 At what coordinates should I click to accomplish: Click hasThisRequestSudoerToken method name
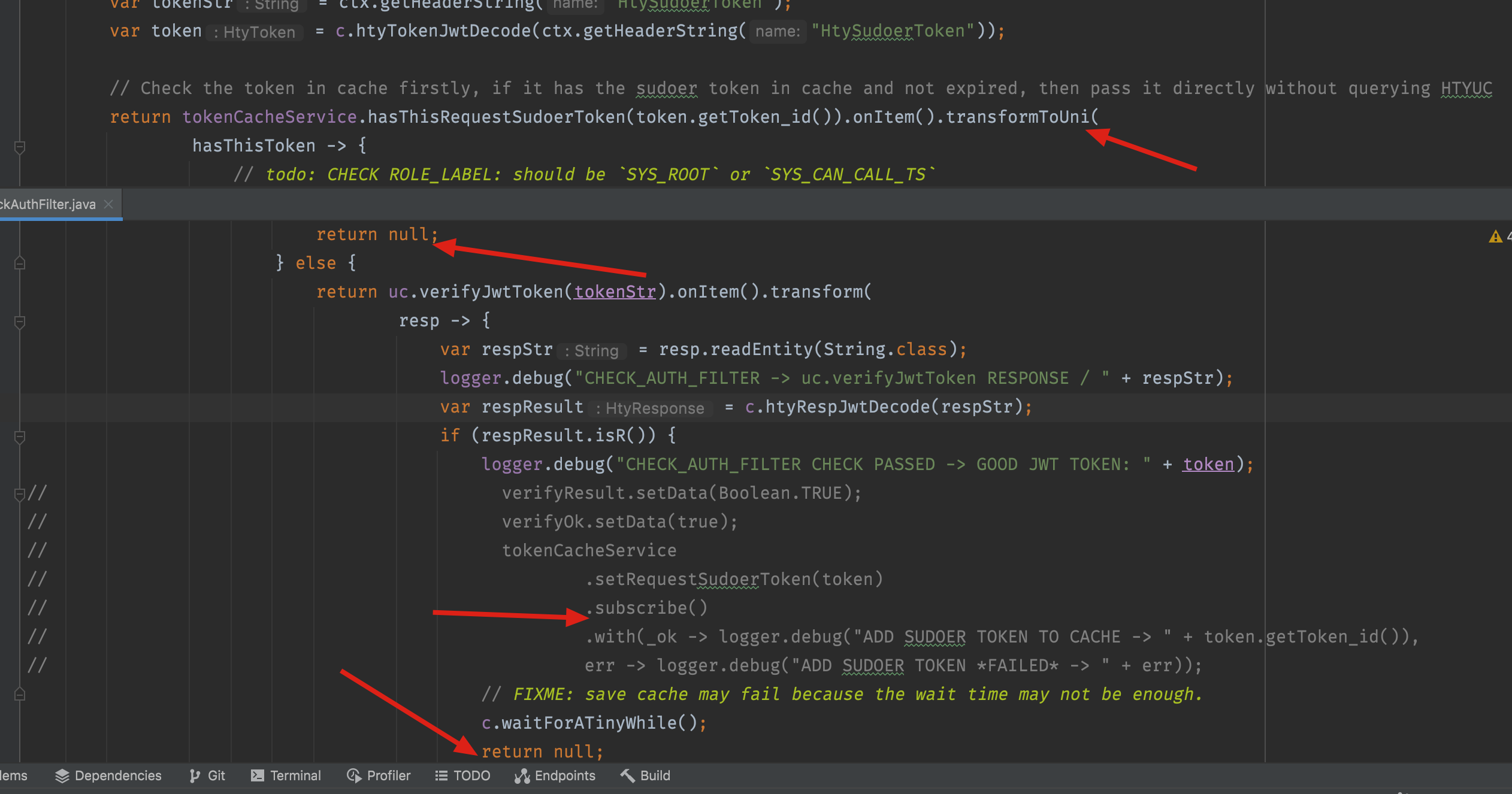point(496,117)
